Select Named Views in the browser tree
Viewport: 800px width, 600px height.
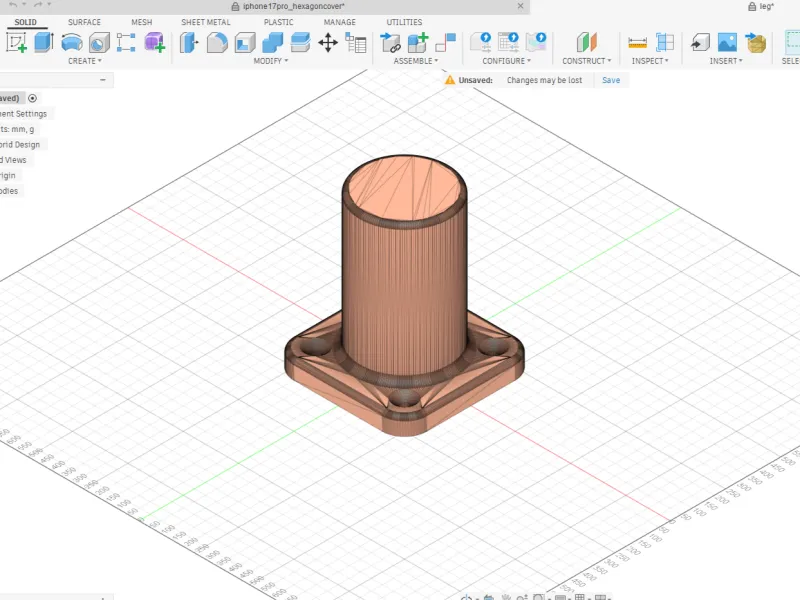pyautogui.click(x=13, y=160)
